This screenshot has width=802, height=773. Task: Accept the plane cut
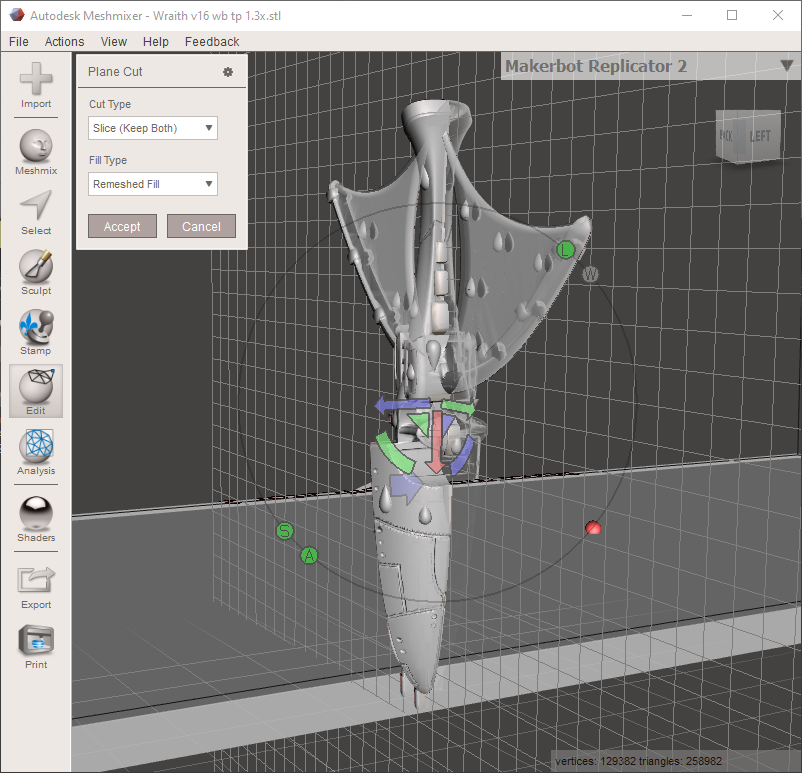122,226
